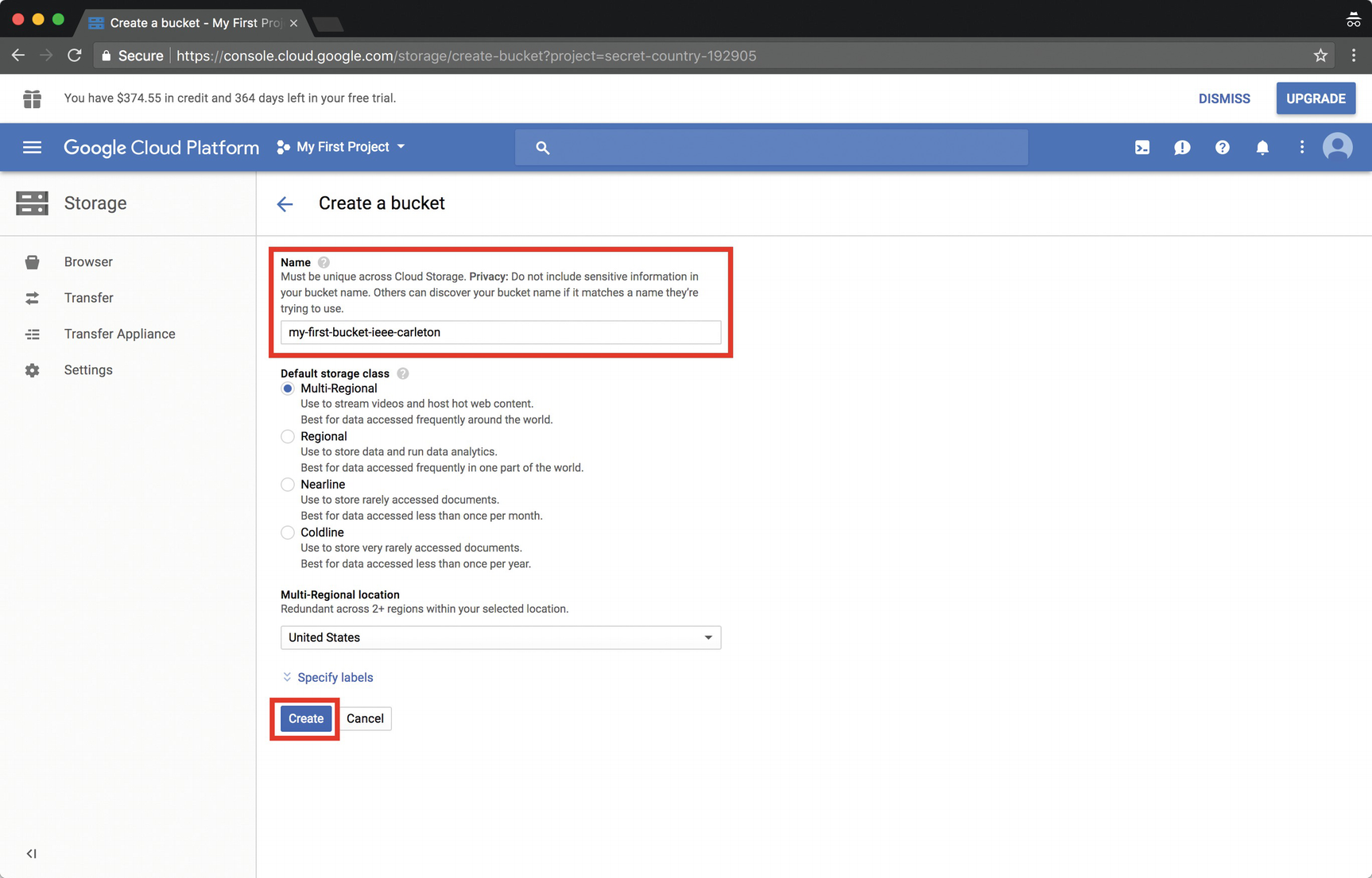Click the Transfer Appliance list icon

coord(32,335)
